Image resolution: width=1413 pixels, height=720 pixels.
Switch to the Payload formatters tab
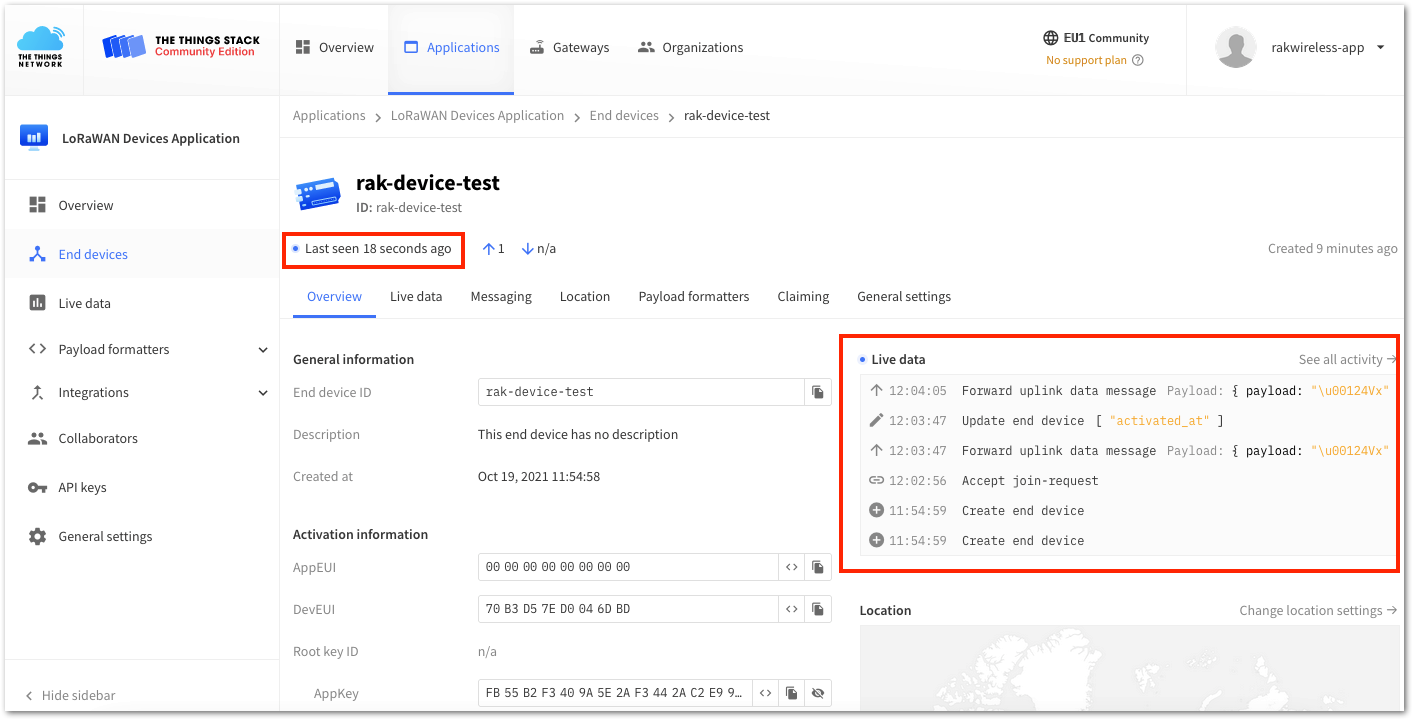[694, 297]
